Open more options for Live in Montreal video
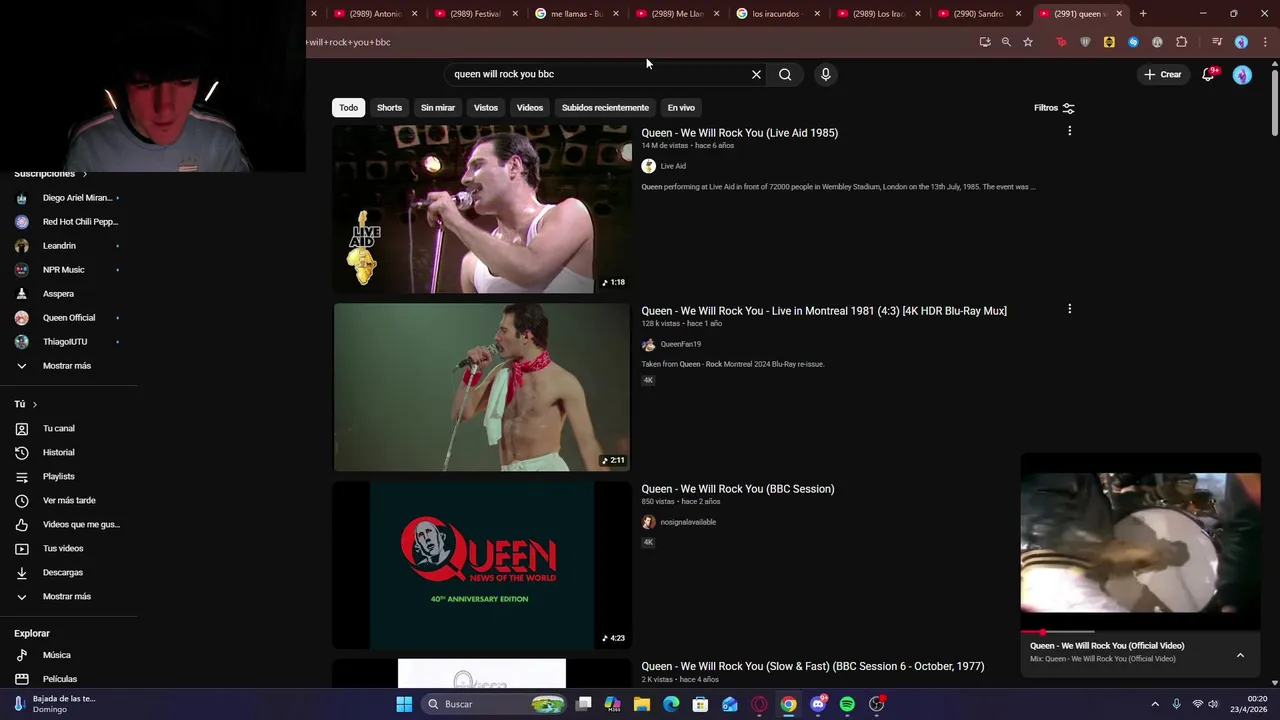Screen dimensions: 1280x720 [x=1069, y=309]
